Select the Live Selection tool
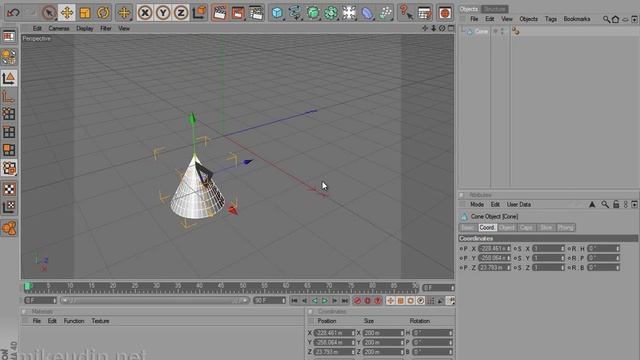Screen dimensions: 640x360 pyautogui.click(x=49, y=13)
